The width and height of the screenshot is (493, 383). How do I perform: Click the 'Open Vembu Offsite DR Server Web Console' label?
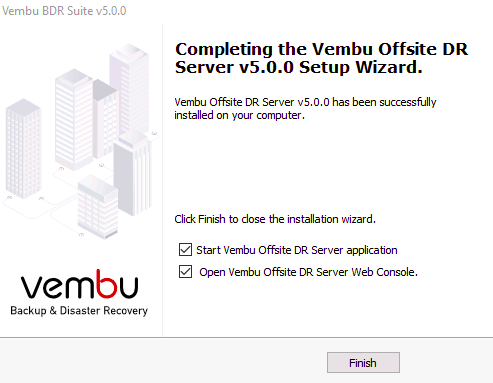pos(308,272)
